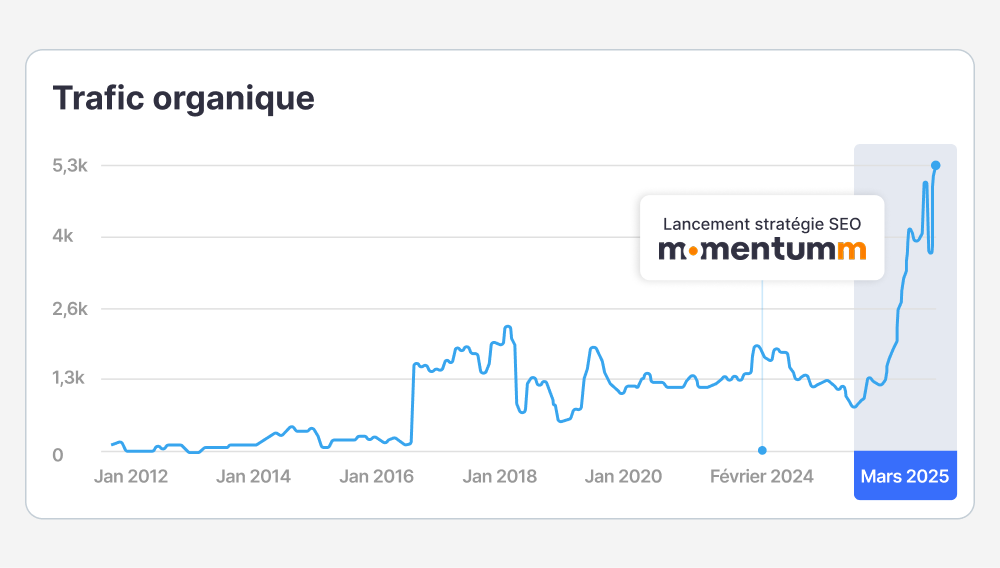Click the Février 2024 marker dot on the axis
1000x568 pixels.
762,450
